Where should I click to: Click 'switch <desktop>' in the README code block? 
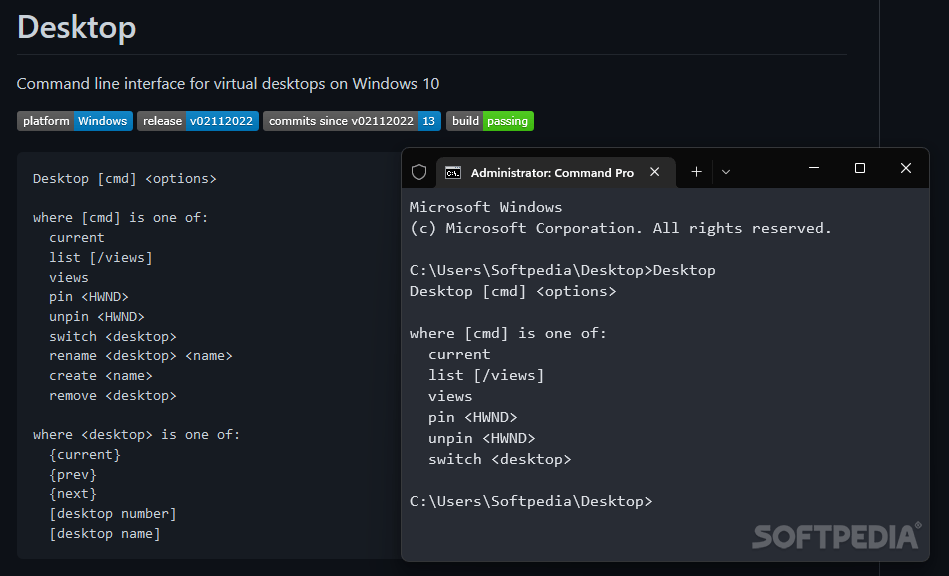pyautogui.click(x=113, y=336)
